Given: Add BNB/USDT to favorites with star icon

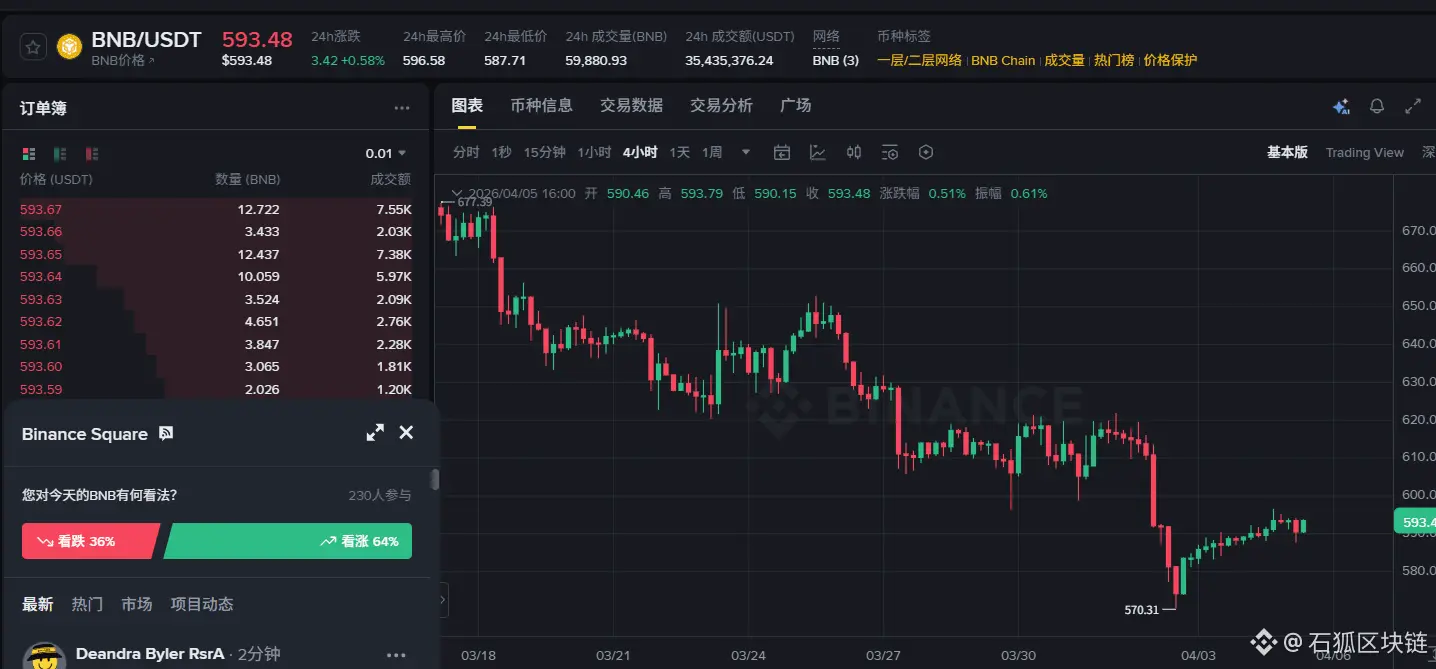Looking at the screenshot, I should (x=33, y=46).
